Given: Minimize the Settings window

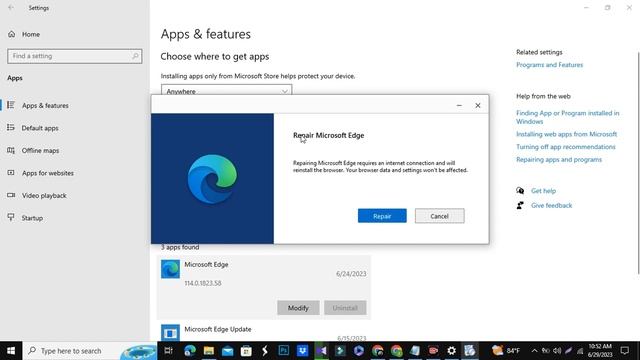Looking at the screenshot, I should (586, 8).
